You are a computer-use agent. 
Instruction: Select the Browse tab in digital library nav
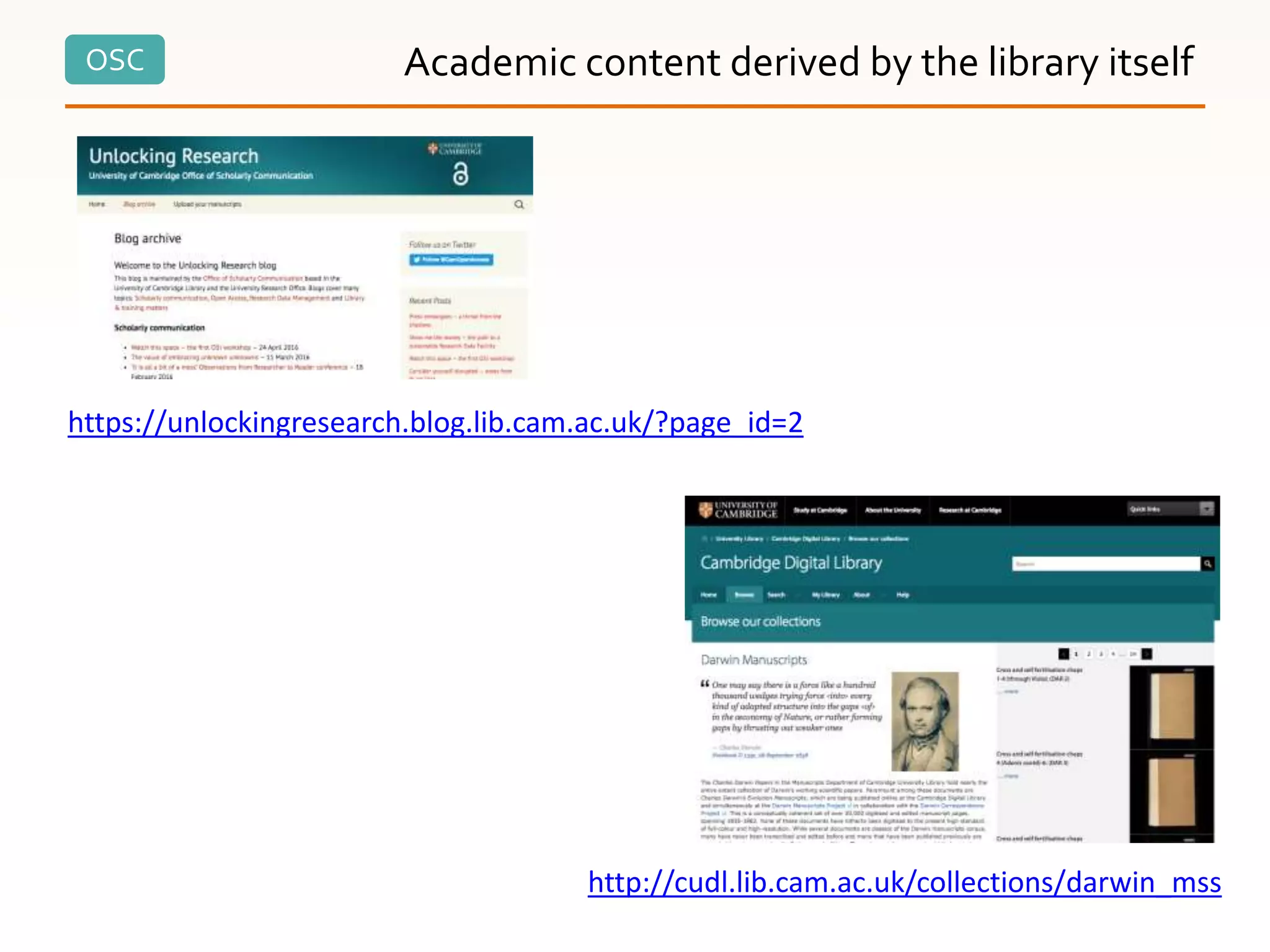[744, 595]
